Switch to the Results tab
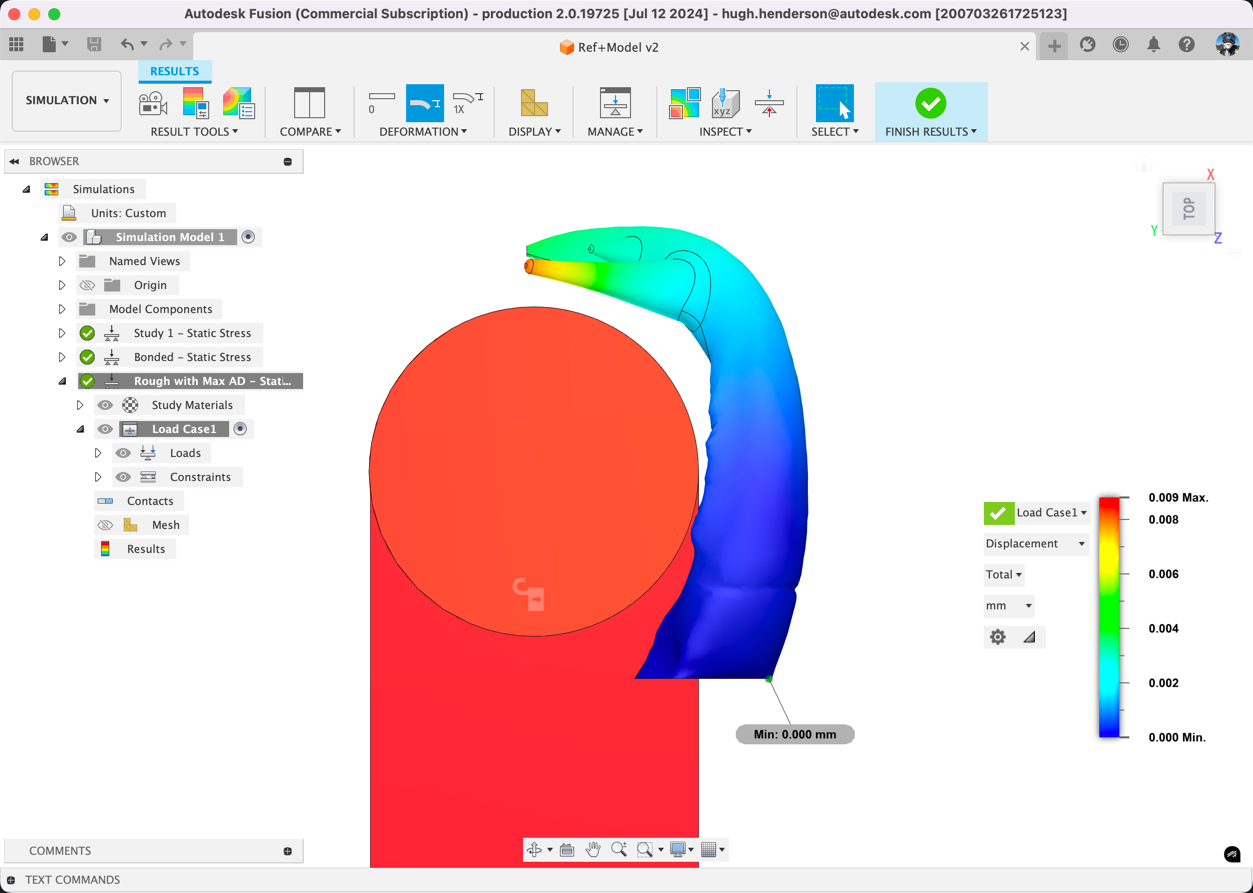This screenshot has width=1253, height=893. pyautogui.click(x=174, y=71)
